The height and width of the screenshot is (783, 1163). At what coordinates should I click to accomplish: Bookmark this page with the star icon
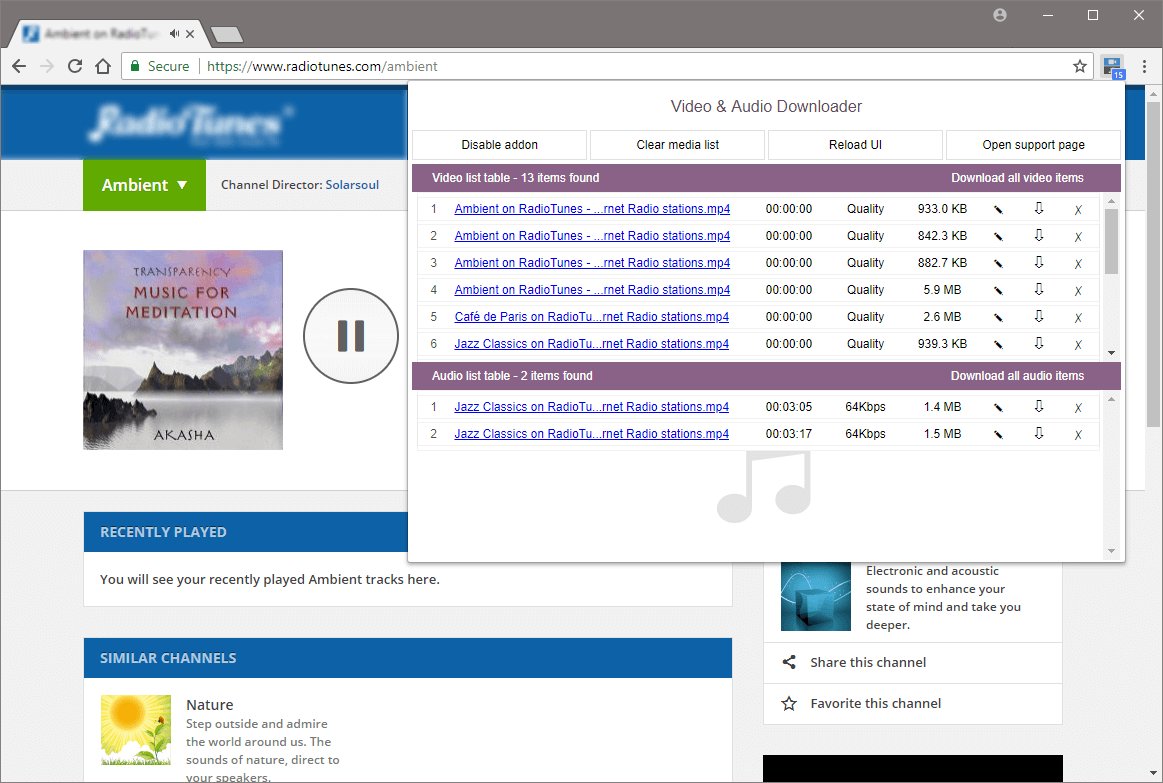click(x=1080, y=66)
